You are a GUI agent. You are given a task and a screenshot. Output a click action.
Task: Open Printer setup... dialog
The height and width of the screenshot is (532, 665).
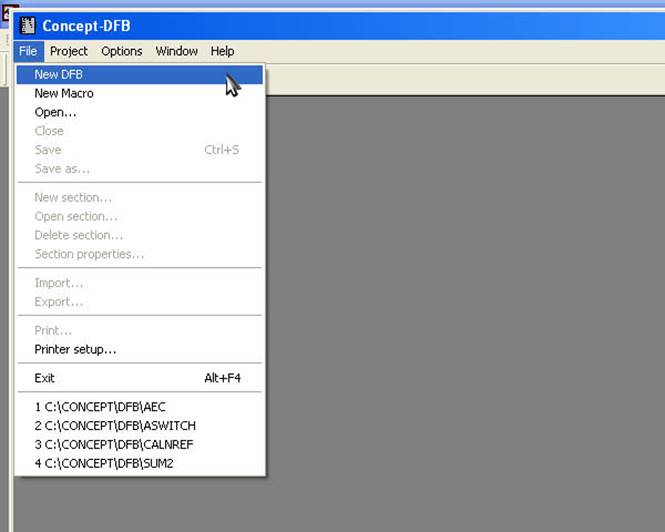coord(140,350)
